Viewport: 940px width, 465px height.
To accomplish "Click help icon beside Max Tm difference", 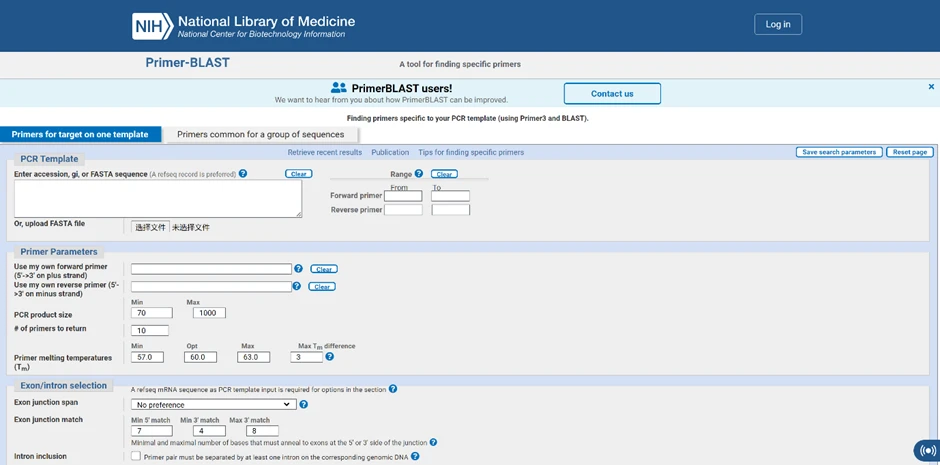I will coord(329,357).
